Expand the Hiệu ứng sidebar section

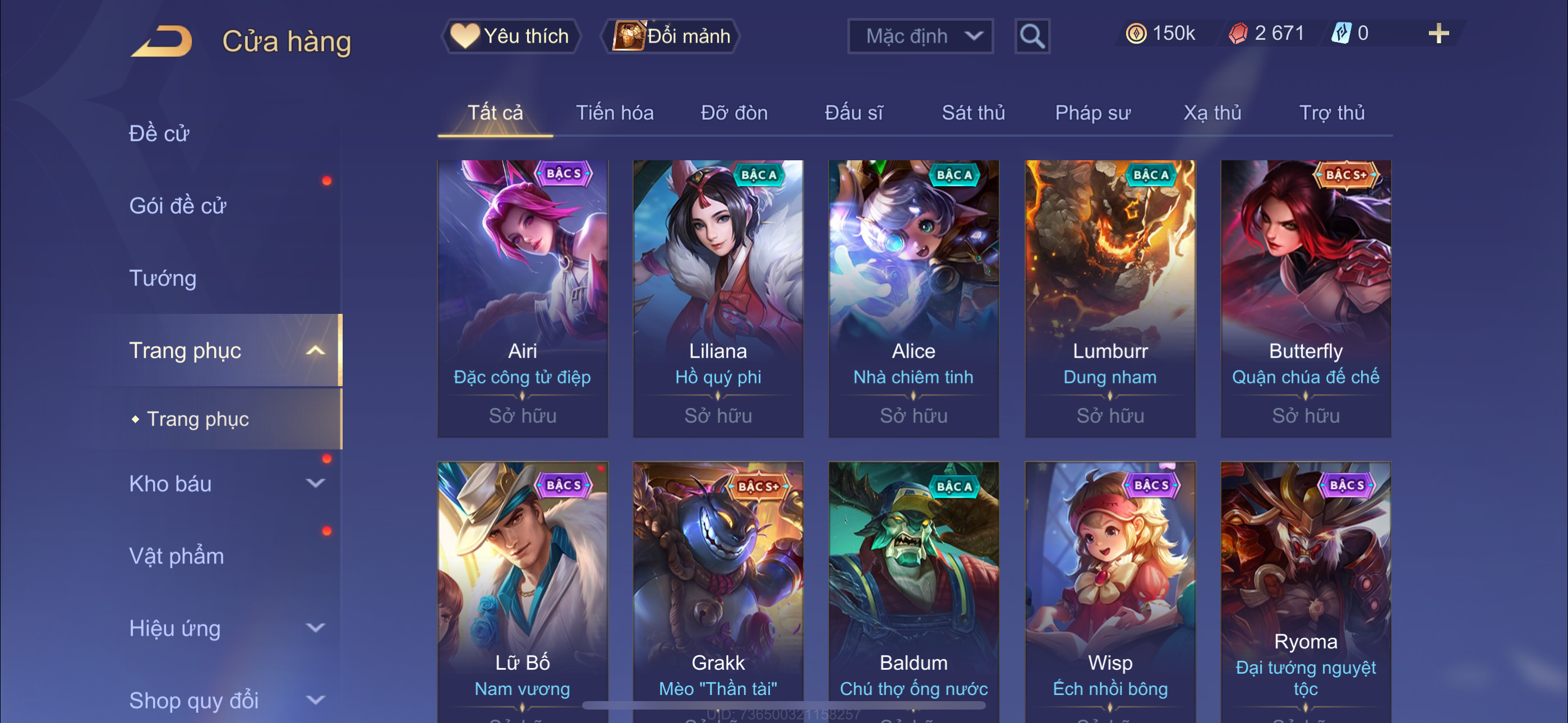click(315, 628)
